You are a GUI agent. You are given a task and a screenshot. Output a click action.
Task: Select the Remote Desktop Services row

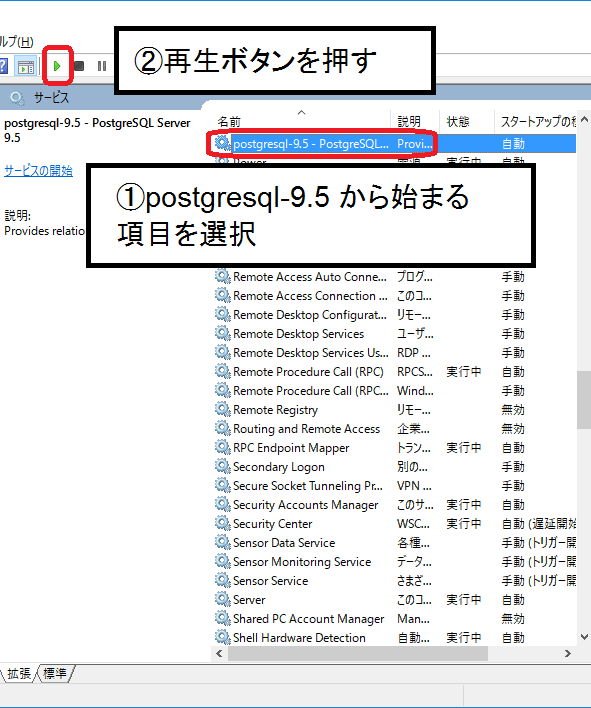click(x=395, y=334)
